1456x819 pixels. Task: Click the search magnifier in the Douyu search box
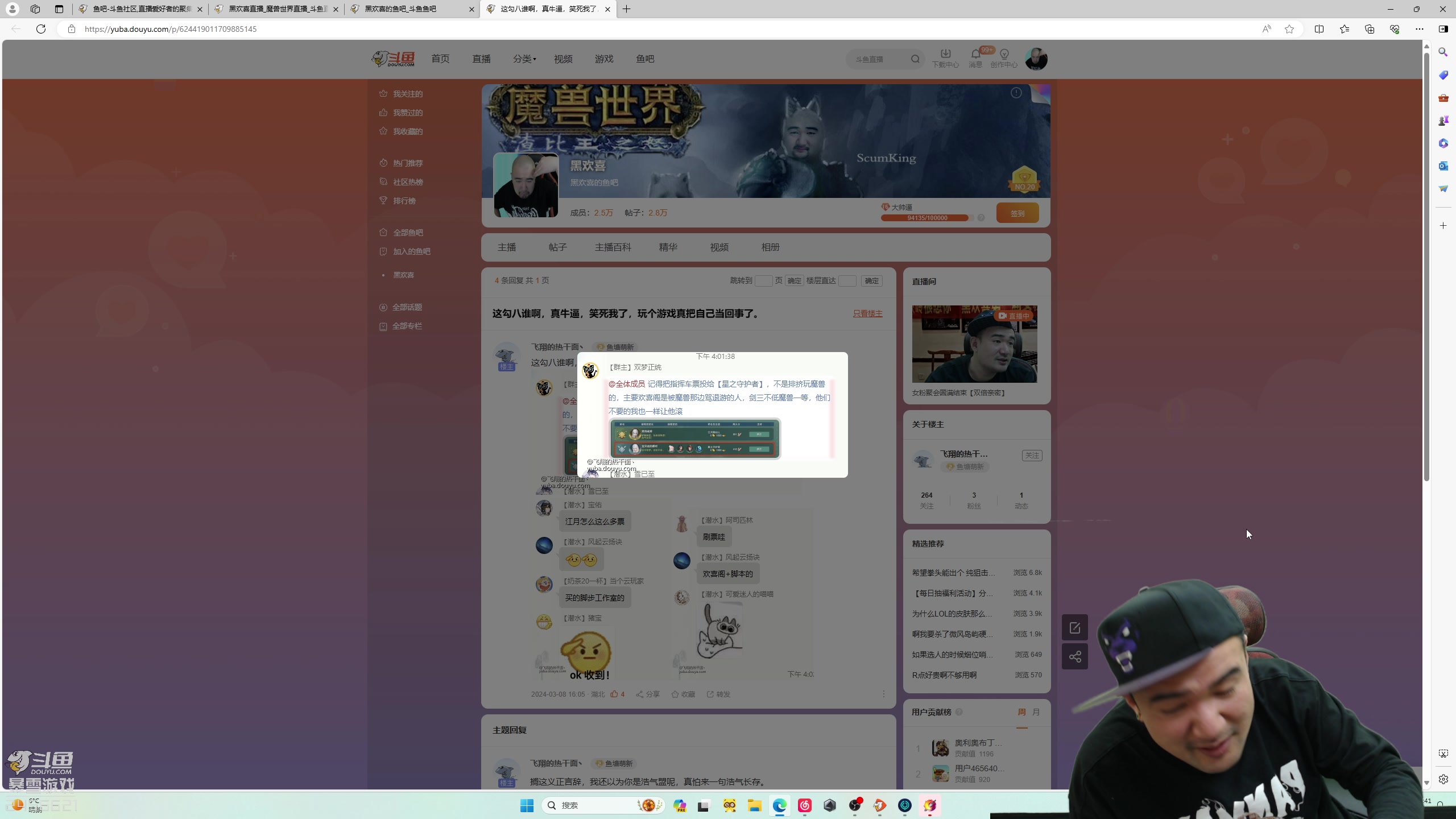(915, 59)
